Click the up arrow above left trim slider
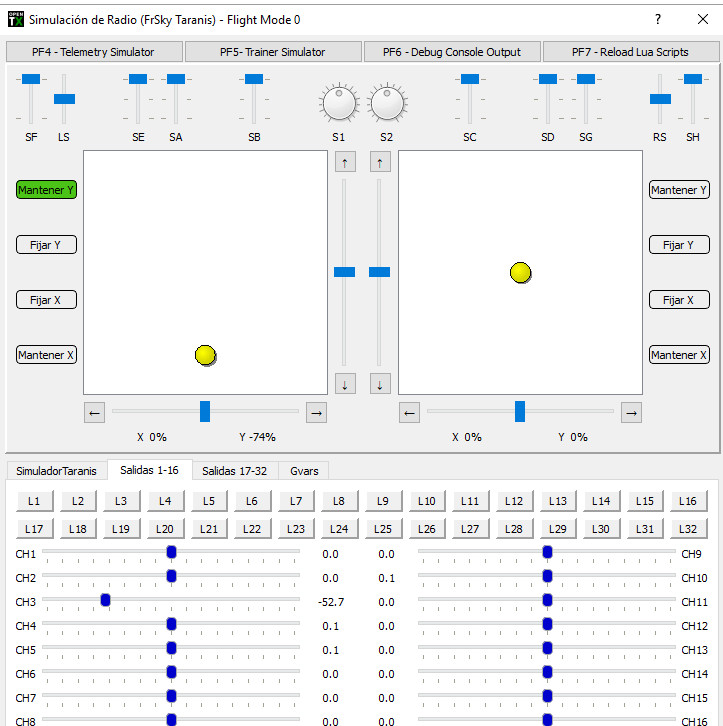The width and height of the screenshot is (723, 726). [x=345, y=162]
